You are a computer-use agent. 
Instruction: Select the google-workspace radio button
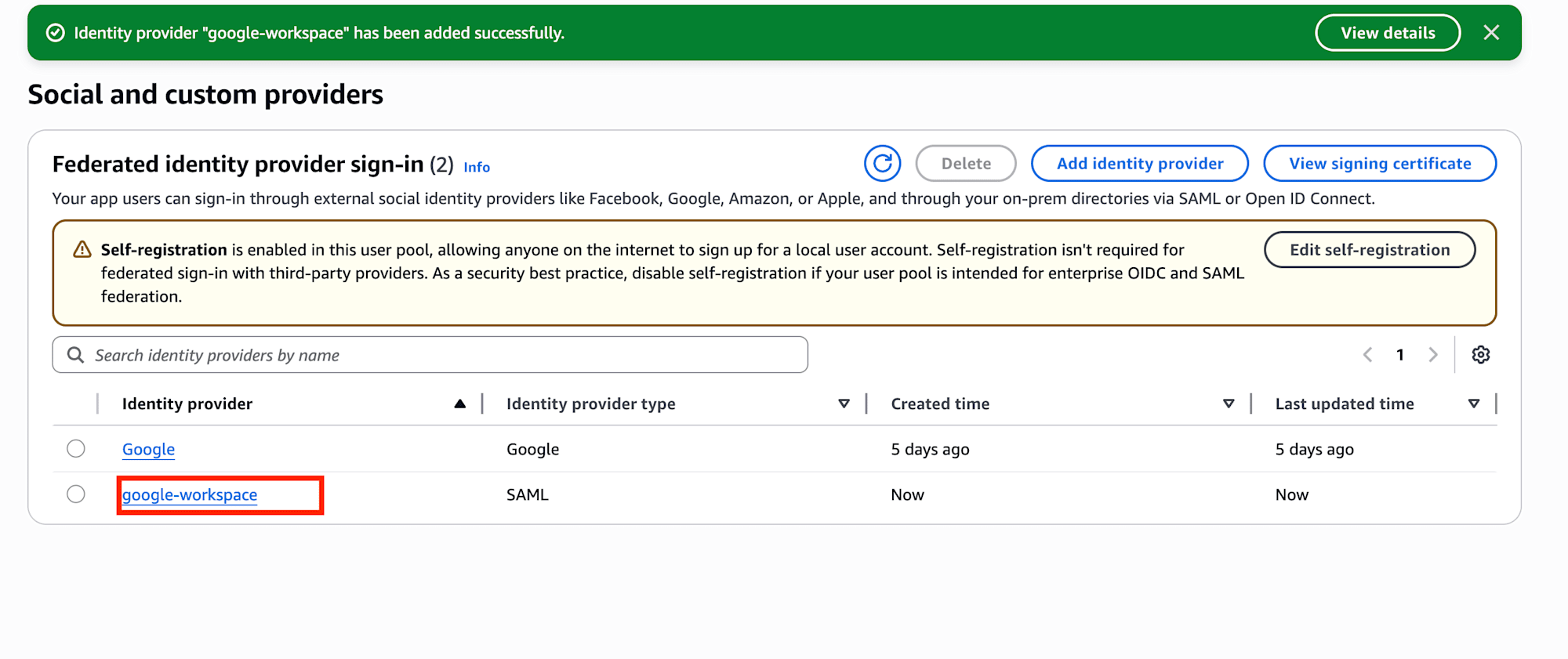76,494
